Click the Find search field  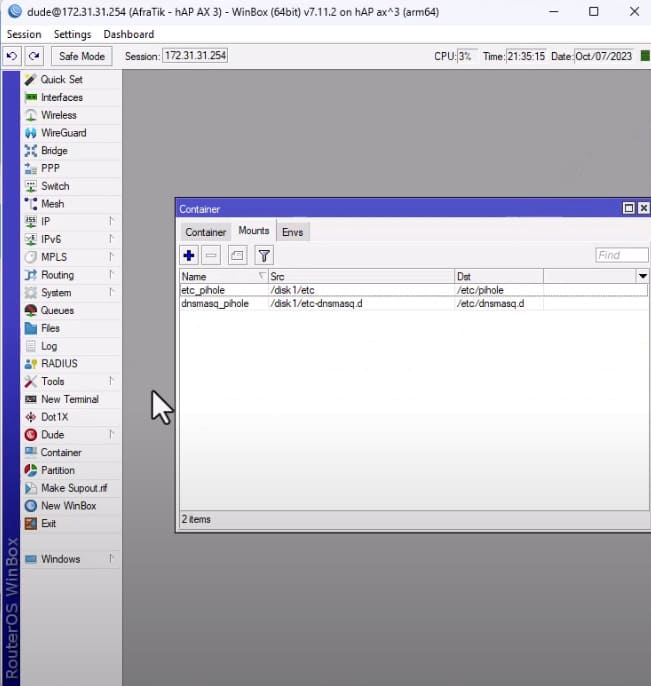click(622, 255)
